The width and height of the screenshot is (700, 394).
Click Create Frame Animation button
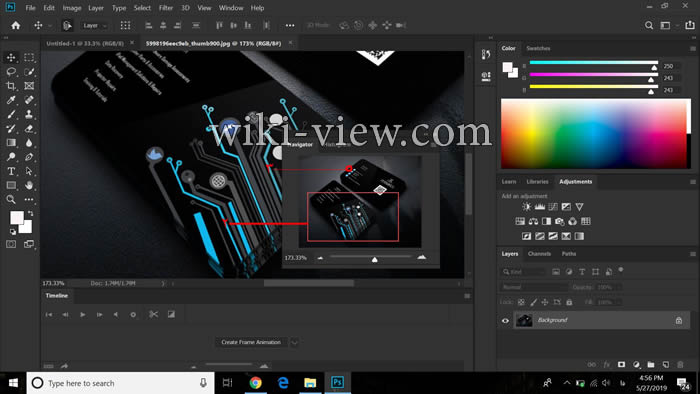click(251, 342)
